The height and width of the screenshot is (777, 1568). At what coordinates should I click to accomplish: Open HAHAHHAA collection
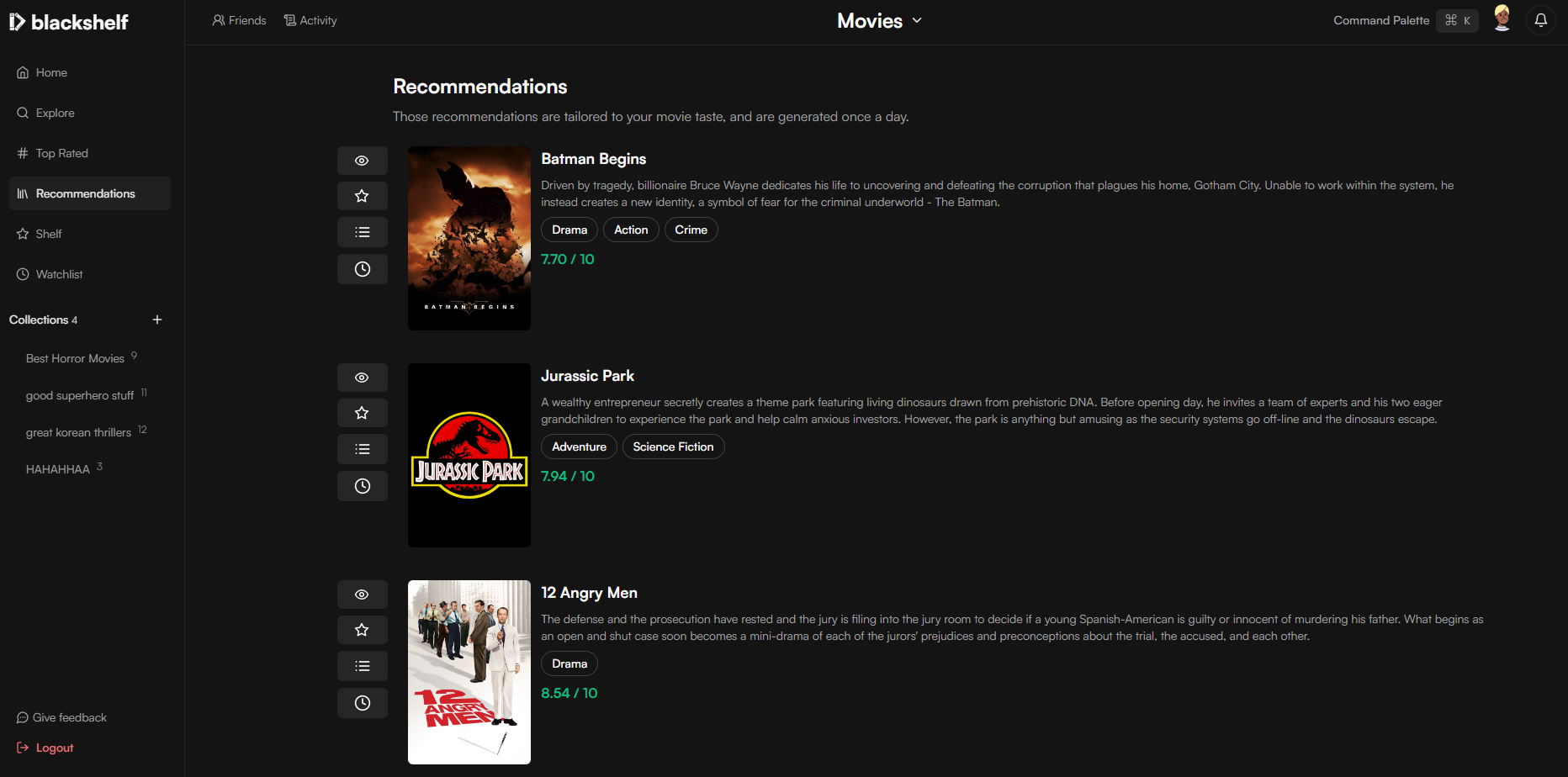click(64, 469)
